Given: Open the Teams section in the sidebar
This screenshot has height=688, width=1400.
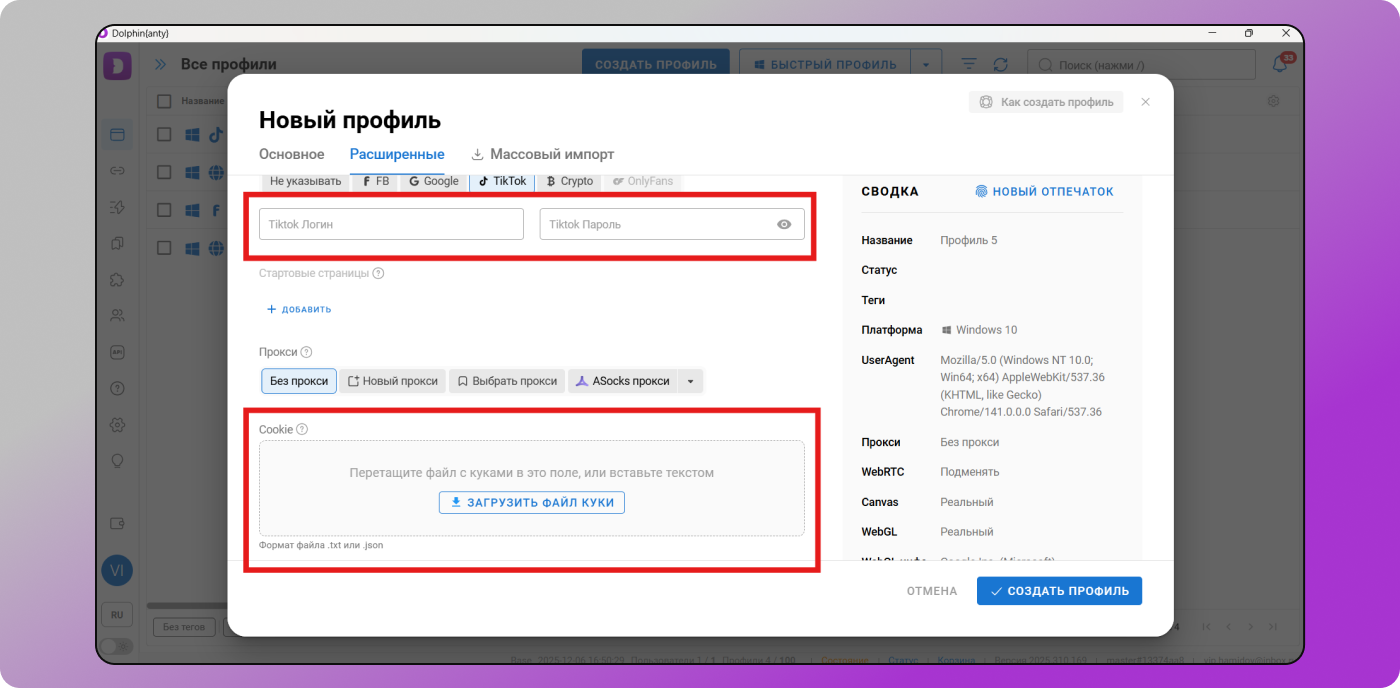Looking at the screenshot, I should 117,315.
